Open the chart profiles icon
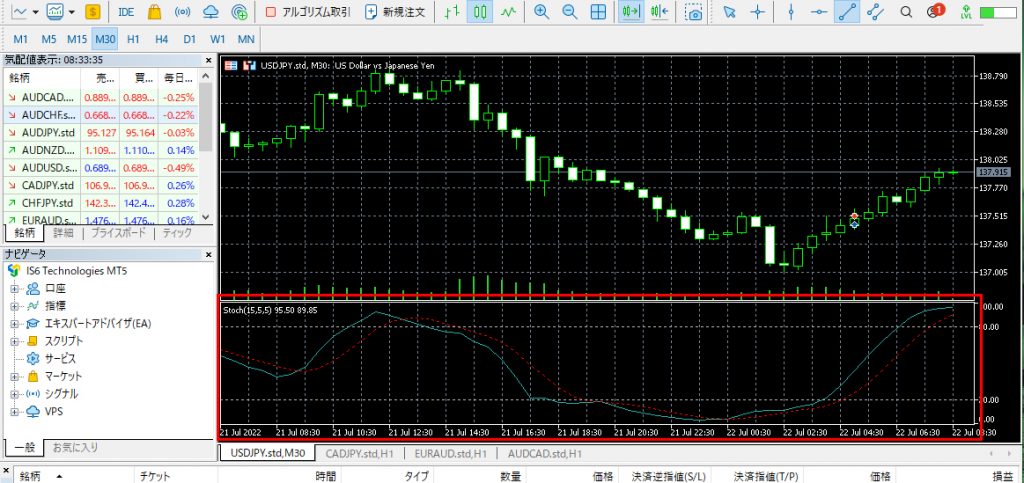 (56, 12)
